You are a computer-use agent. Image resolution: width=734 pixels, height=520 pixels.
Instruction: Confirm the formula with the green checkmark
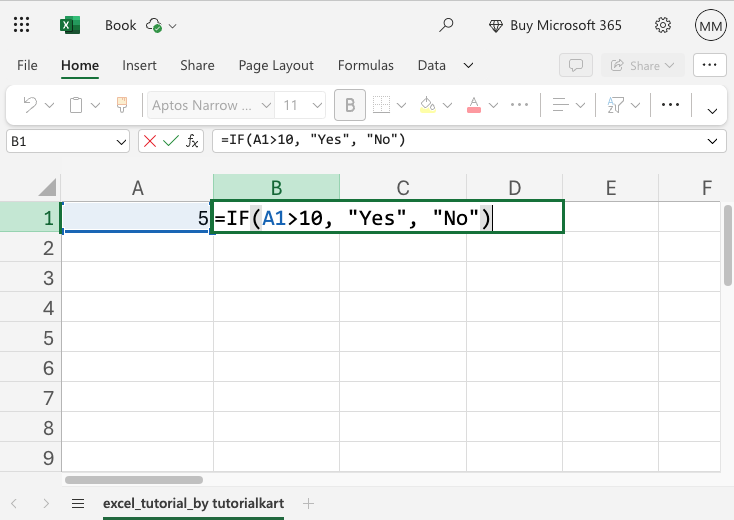[169, 141]
